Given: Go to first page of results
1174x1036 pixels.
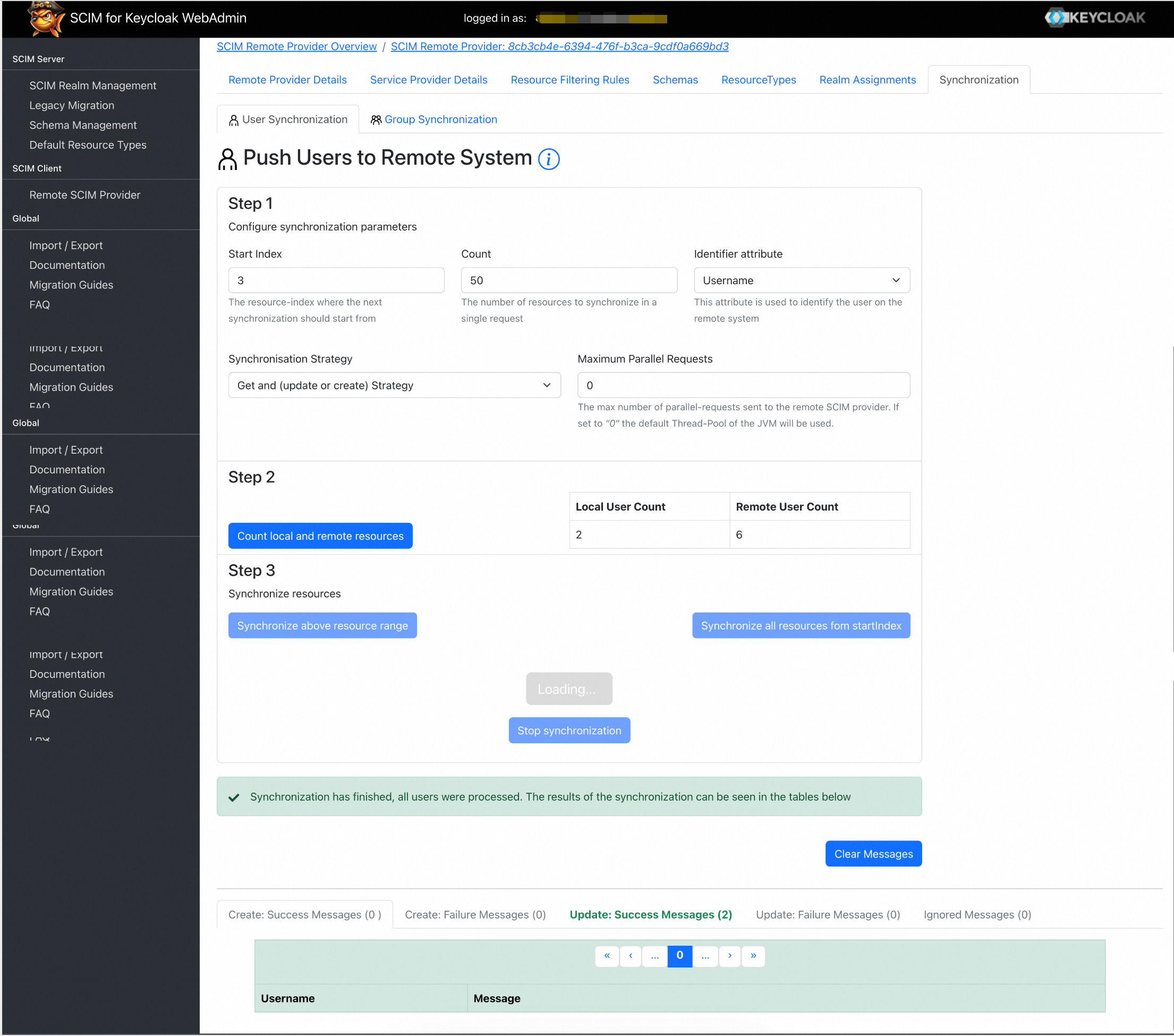Looking at the screenshot, I should pyautogui.click(x=607, y=956).
